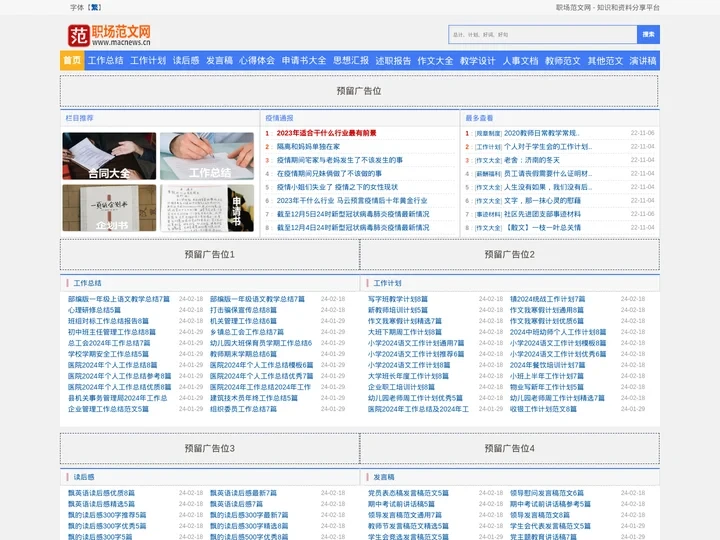Open 演讲稿 navigation item

[x=643, y=60]
